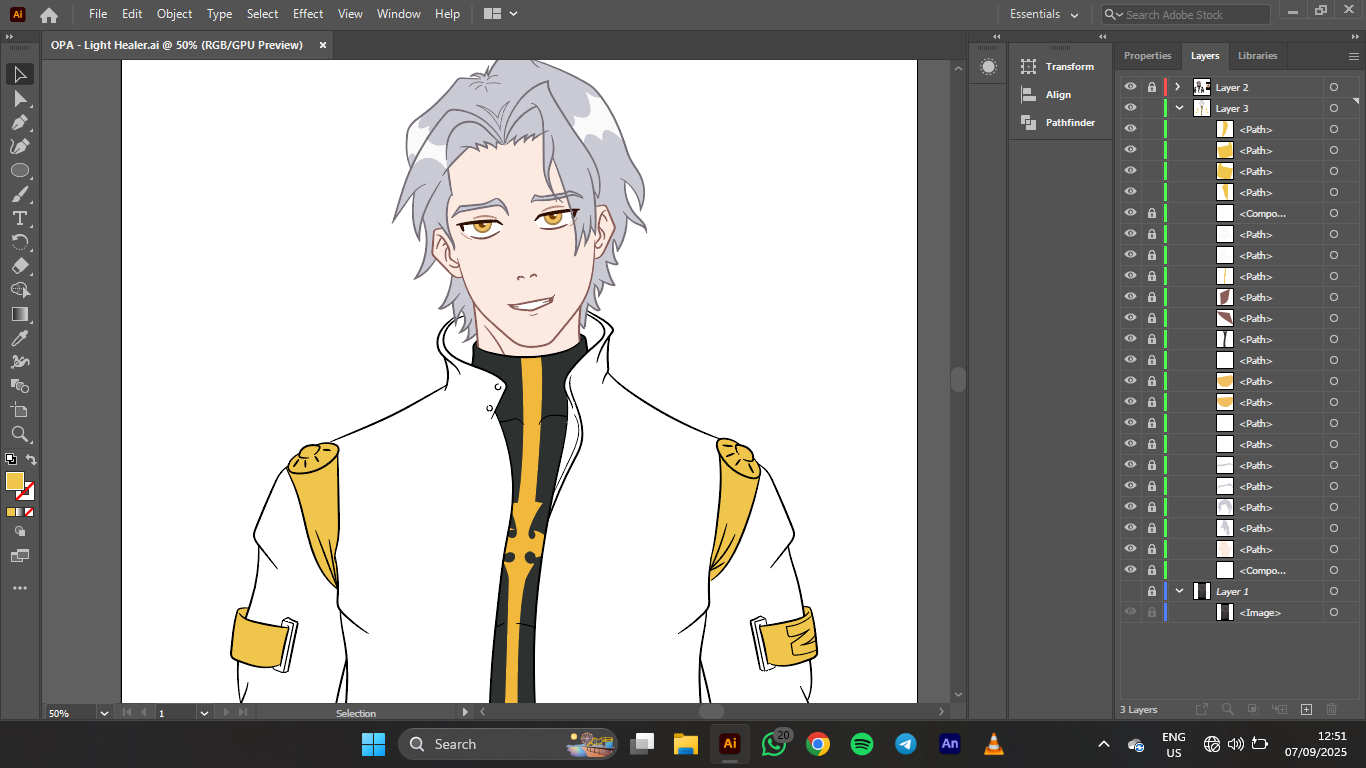Unlock Layer 1 via its lock icon
Image resolution: width=1366 pixels, height=768 pixels.
tap(1151, 591)
